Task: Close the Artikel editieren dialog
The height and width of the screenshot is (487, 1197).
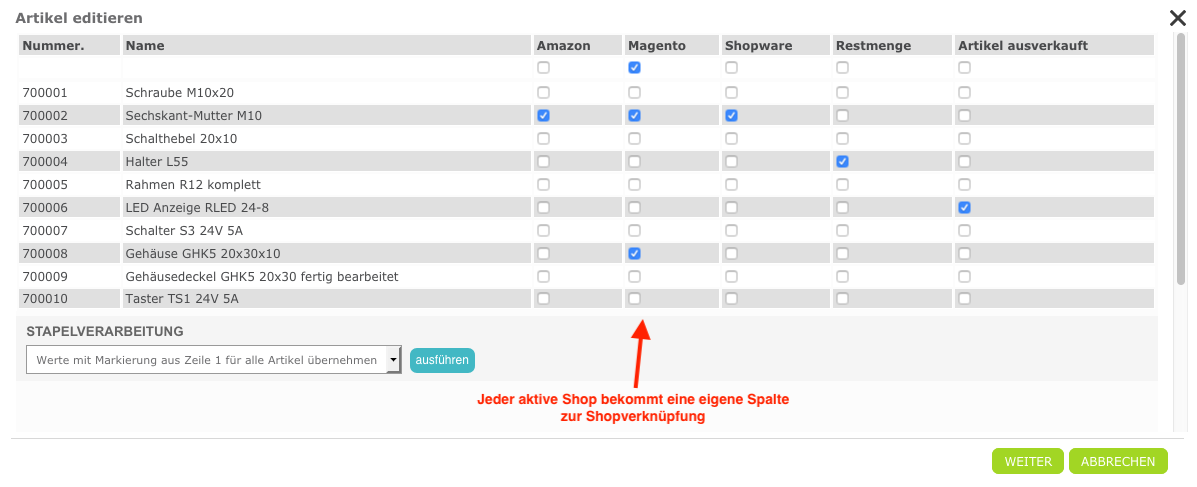Action: [x=1178, y=17]
